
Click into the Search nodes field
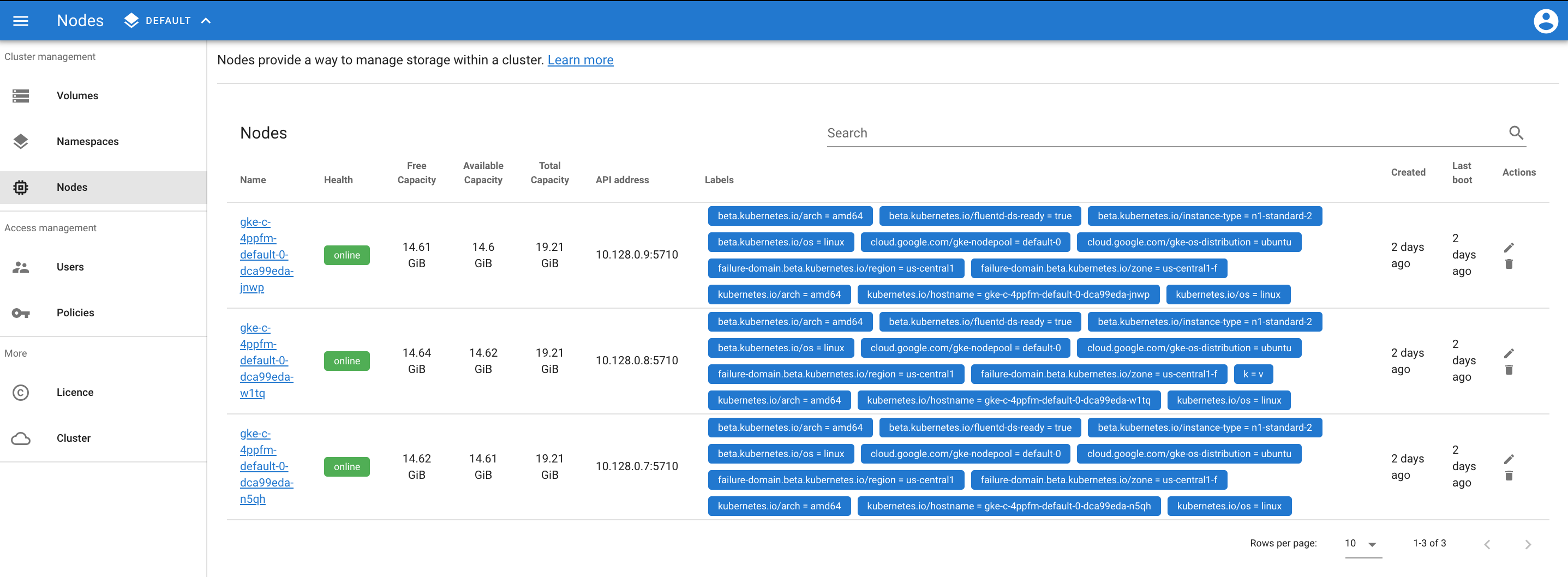[x=1166, y=133]
